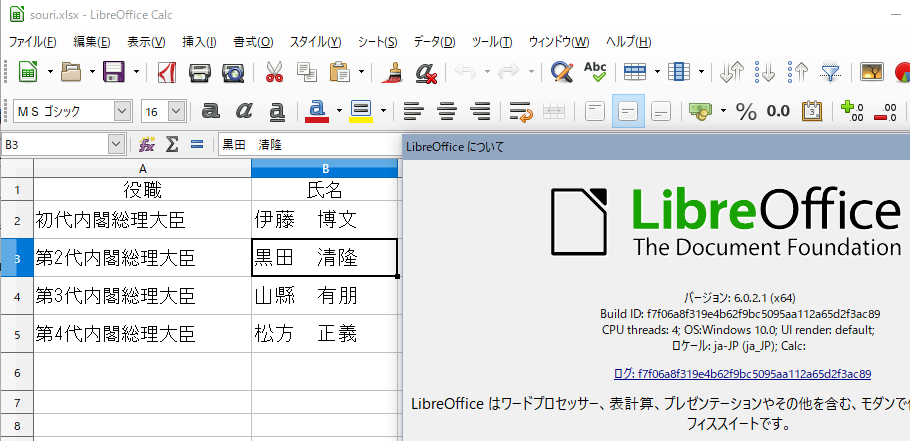
Task: Toggle Wrap Text
Action: point(521,111)
